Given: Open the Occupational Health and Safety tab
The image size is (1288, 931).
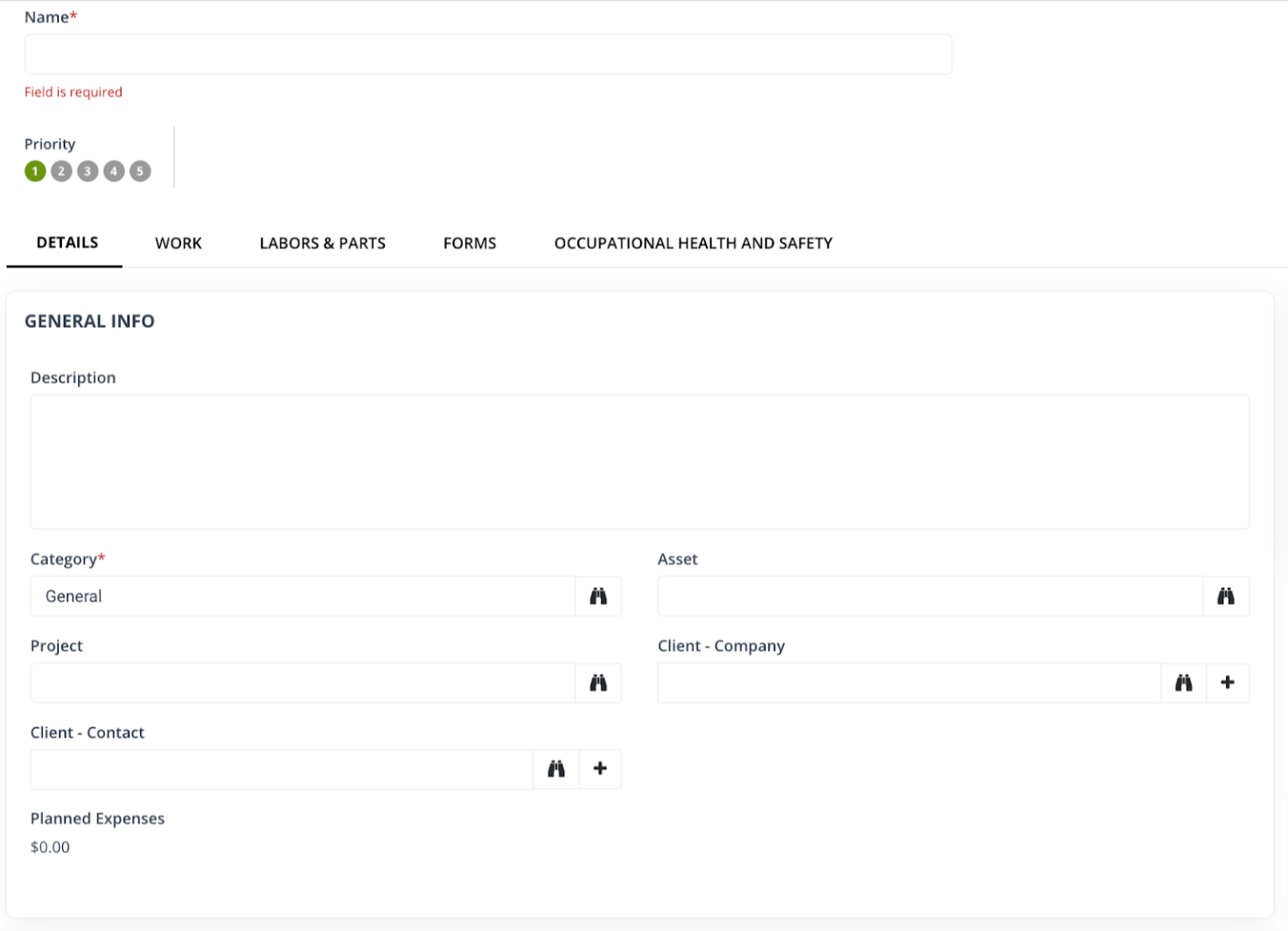Looking at the screenshot, I should click(692, 242).
